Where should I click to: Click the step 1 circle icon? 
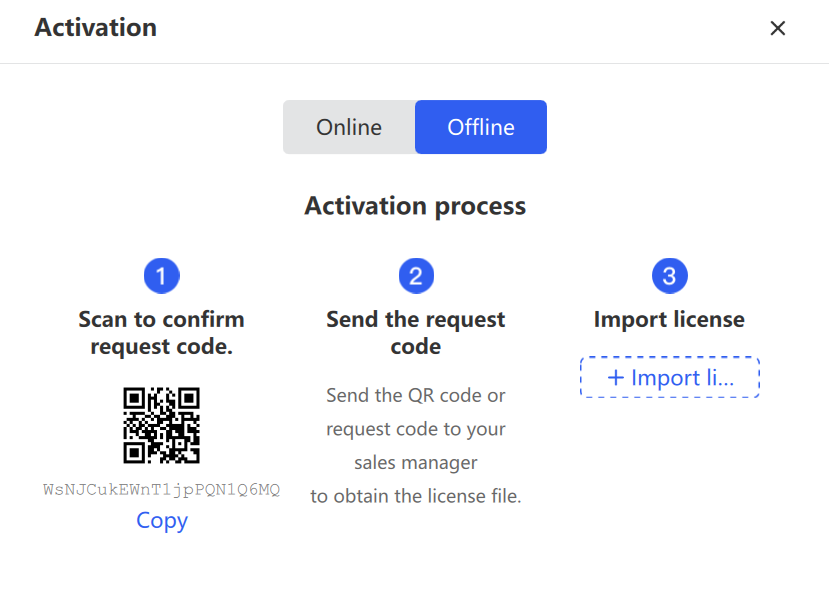click(162, 276)
